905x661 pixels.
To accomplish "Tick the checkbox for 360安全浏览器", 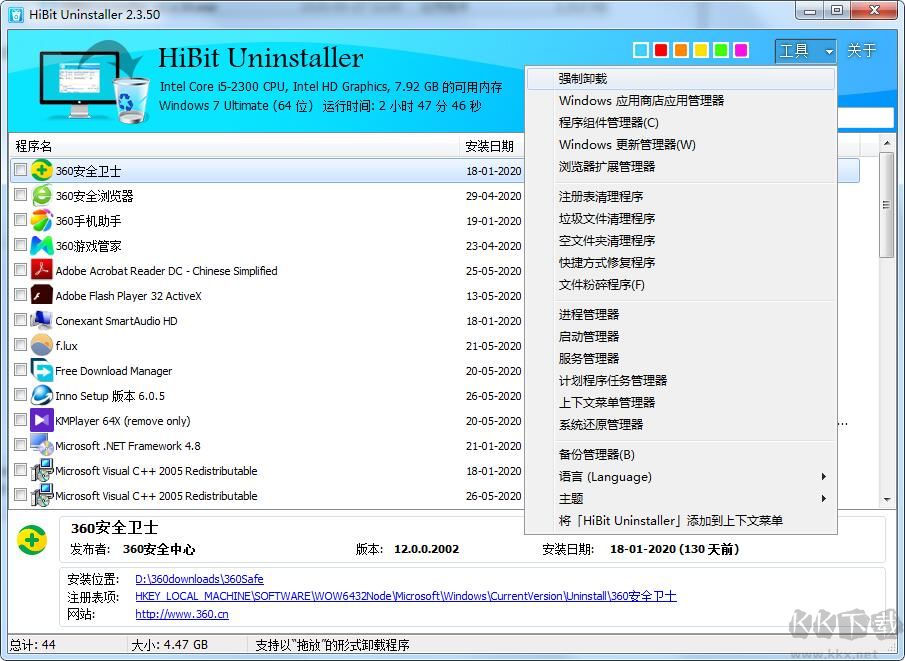I will tap(20, 195).
